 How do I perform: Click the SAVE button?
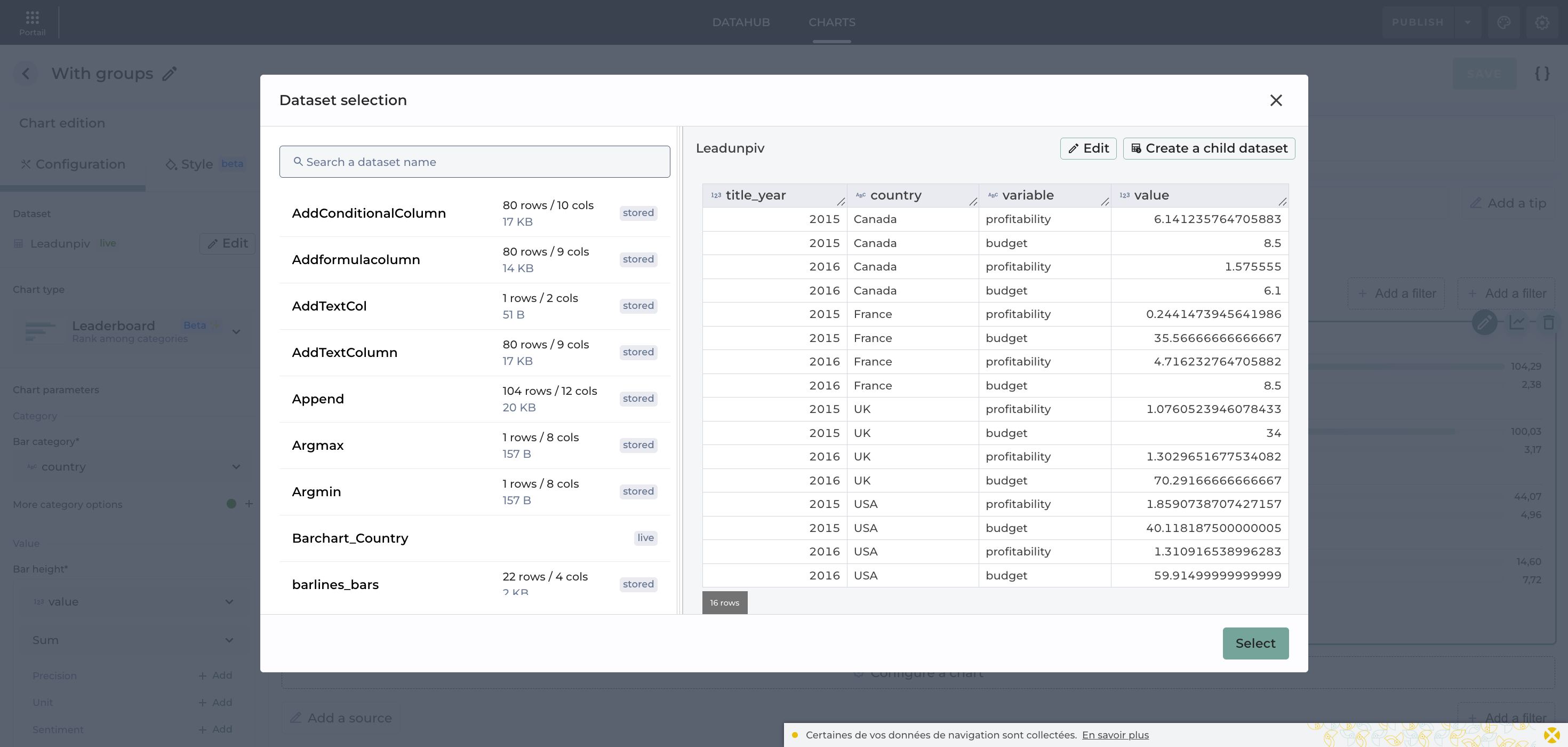(x=1484, y=74)
